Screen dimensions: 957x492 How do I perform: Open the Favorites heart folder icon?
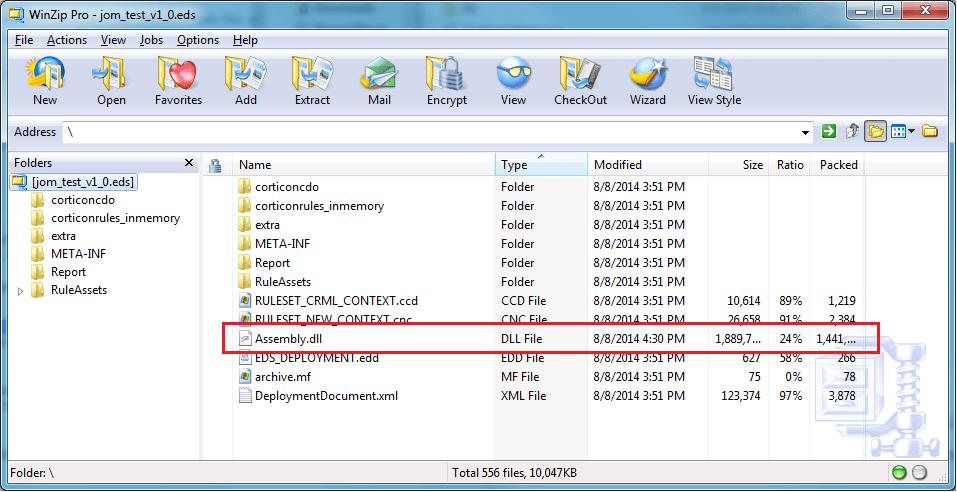point(178,80)
